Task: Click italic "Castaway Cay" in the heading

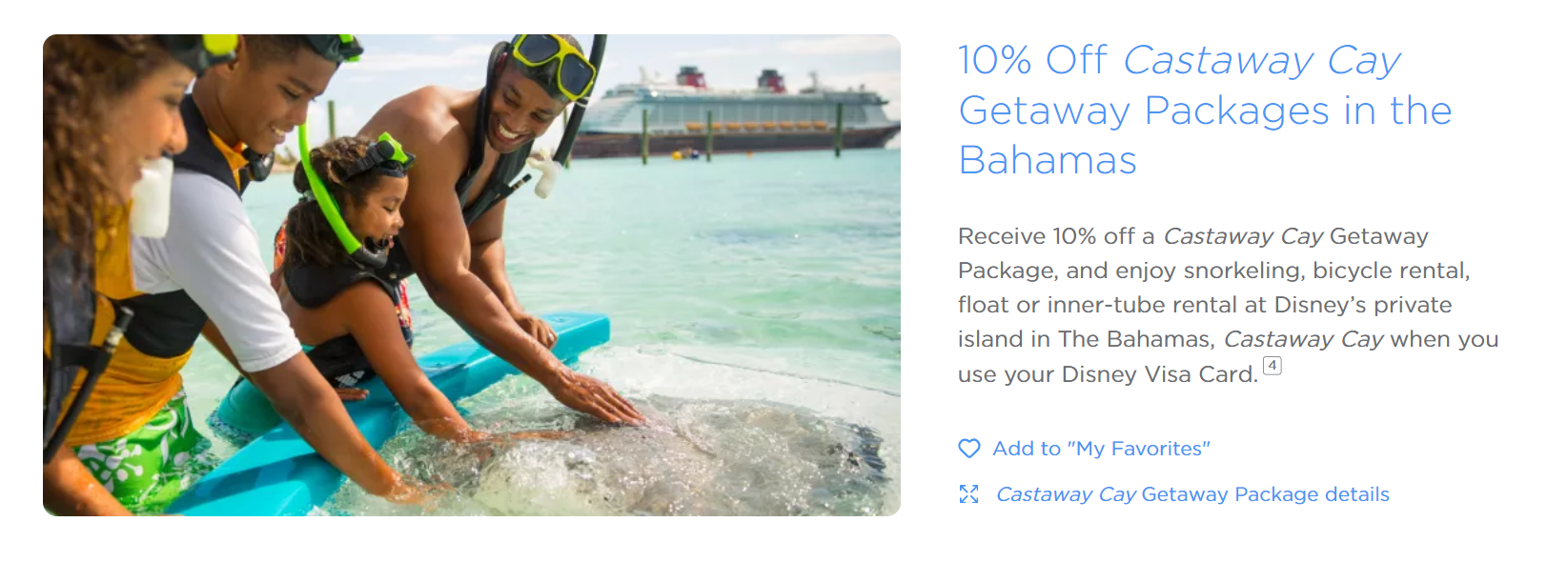Action: pos(1261,61)
